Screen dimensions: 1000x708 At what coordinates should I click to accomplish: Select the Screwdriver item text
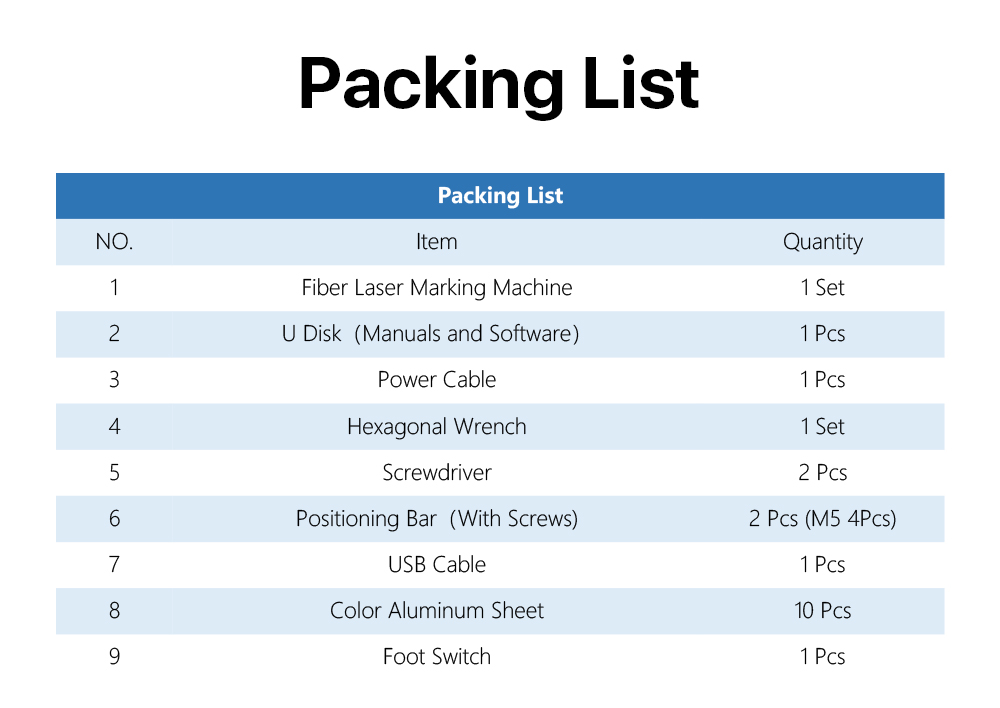(x=437, y=473)
